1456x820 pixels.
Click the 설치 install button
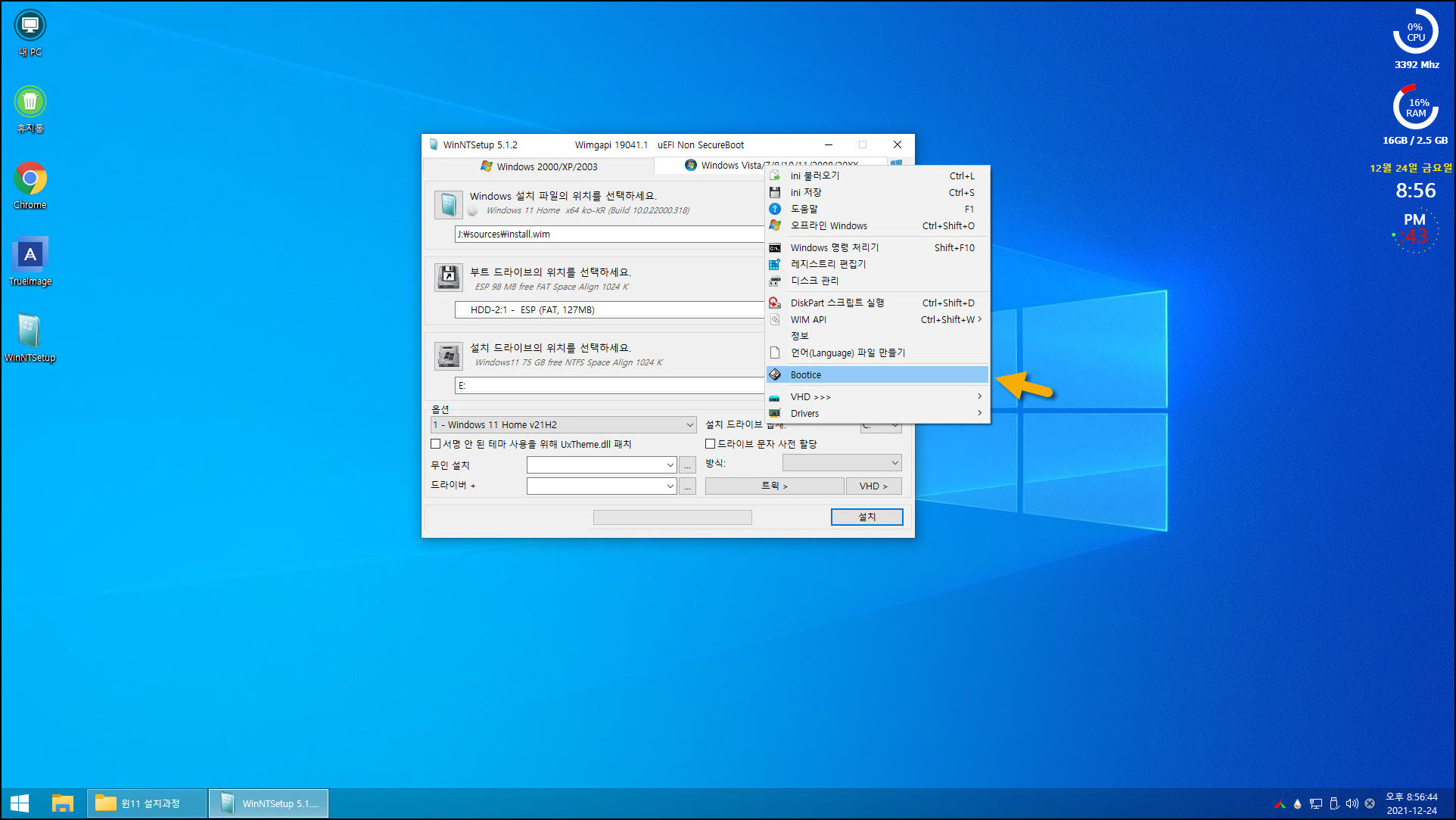866,517
